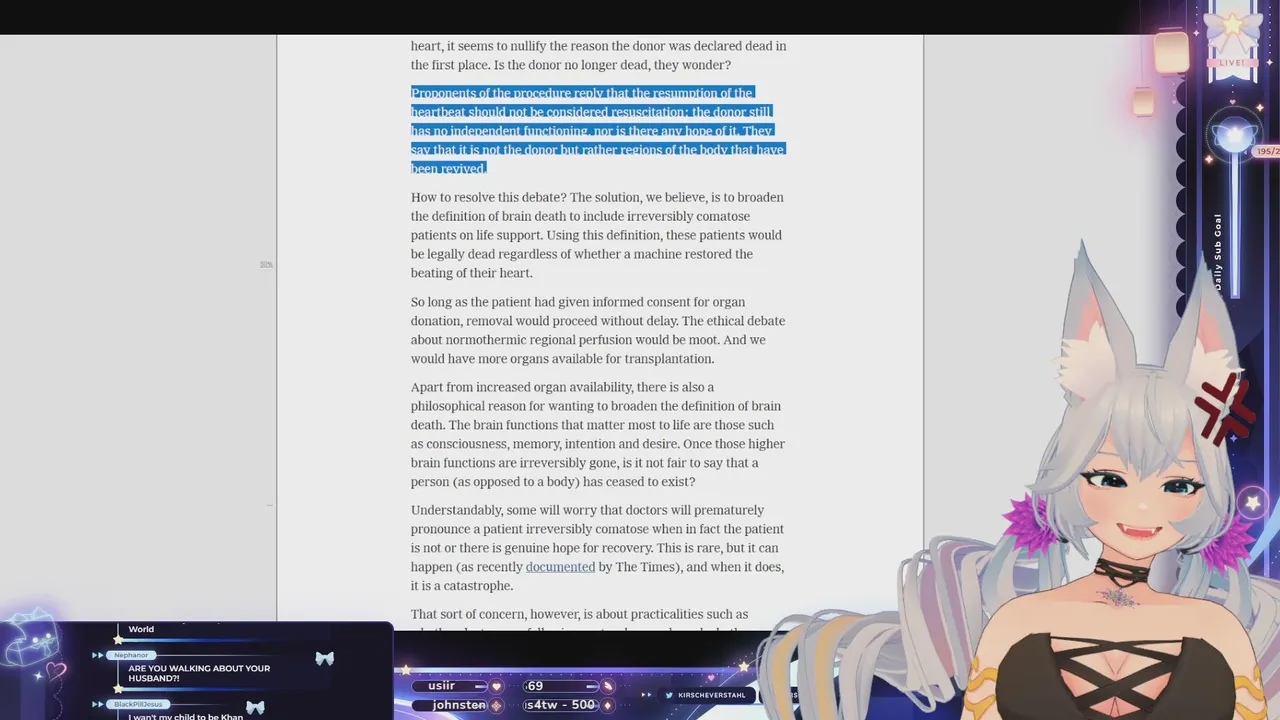Click the "s4tw - 500" label in overlay
Image resolution: width=1280 pixels, height=720 pixels.
(562, 705)
